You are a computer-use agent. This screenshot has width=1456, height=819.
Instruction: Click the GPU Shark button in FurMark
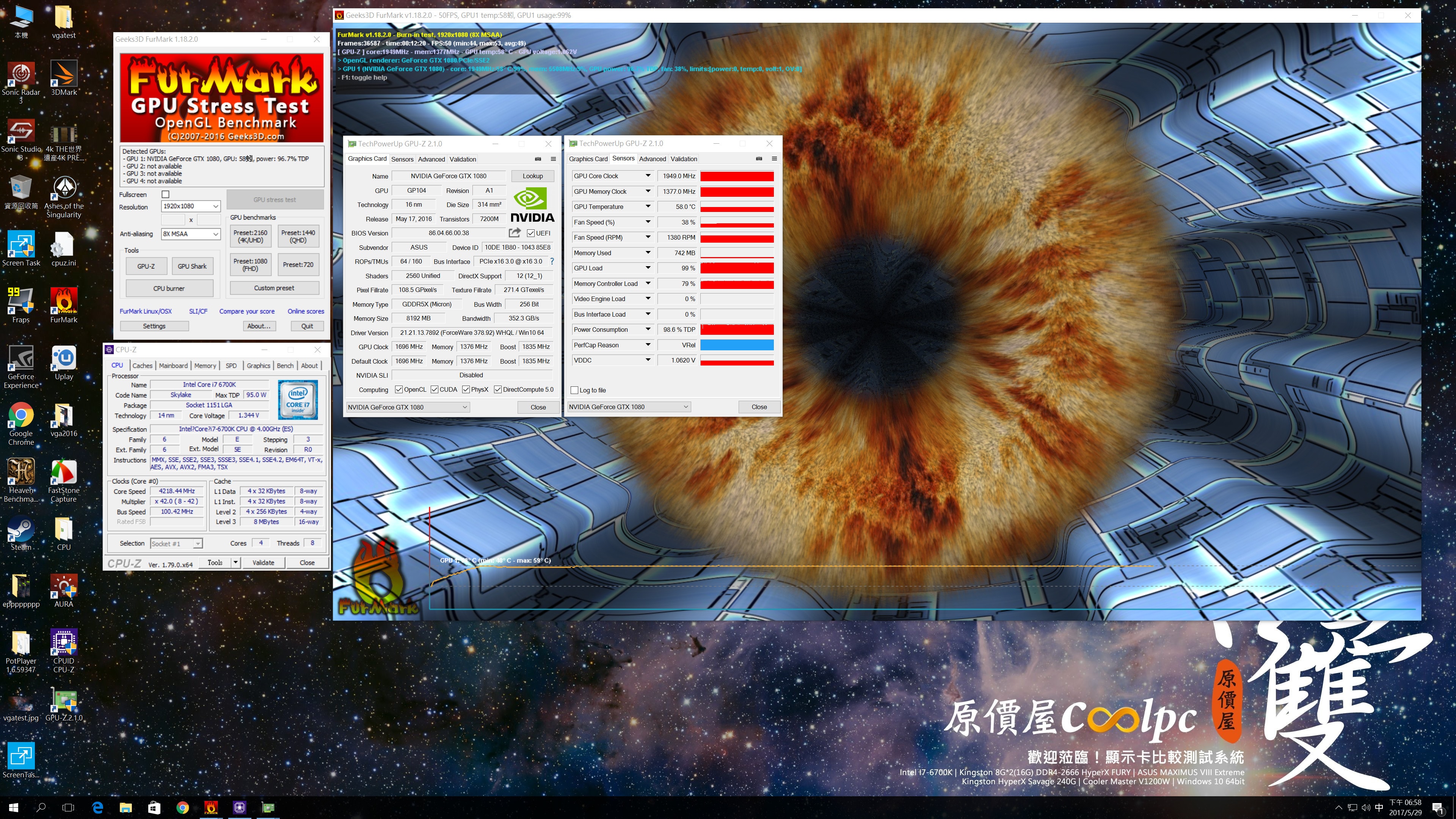coord(192,266)
